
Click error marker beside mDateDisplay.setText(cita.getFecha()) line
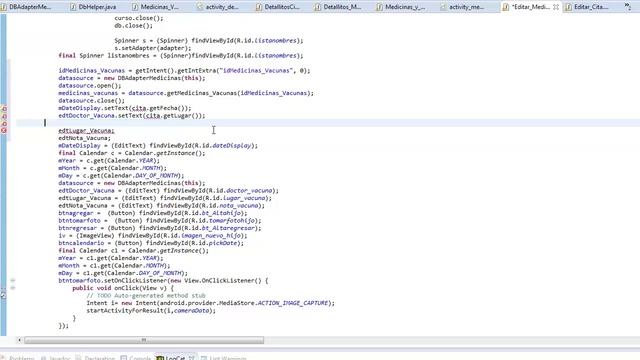(x=4, y=109)
